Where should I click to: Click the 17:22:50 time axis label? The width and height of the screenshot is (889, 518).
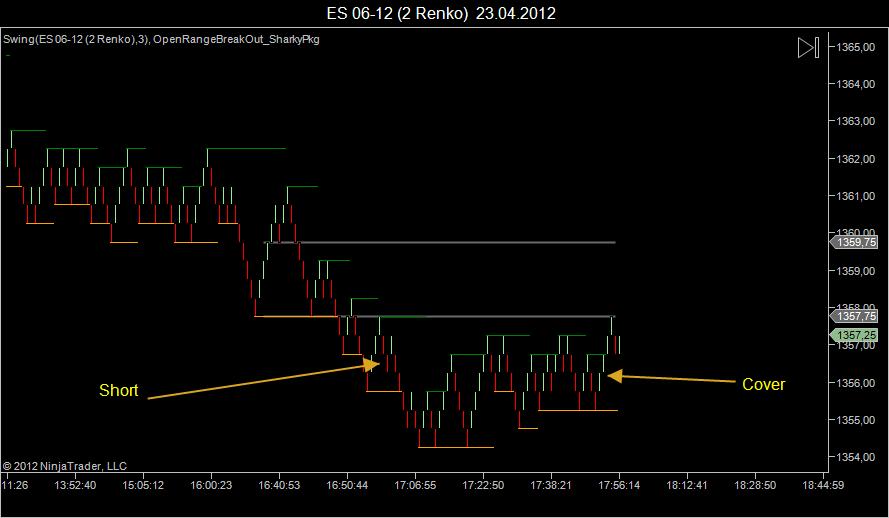click(483, 485)
